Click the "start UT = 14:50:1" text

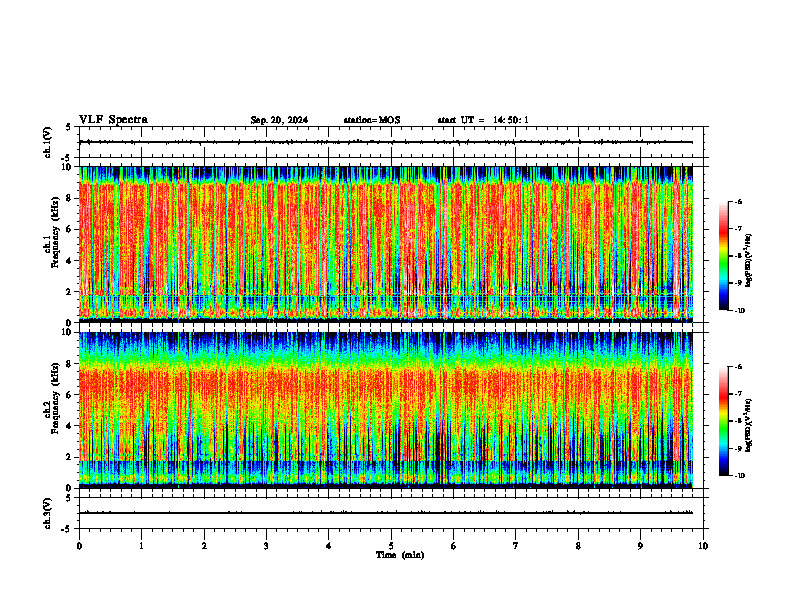pyautogui.click(x=483, y=120)
